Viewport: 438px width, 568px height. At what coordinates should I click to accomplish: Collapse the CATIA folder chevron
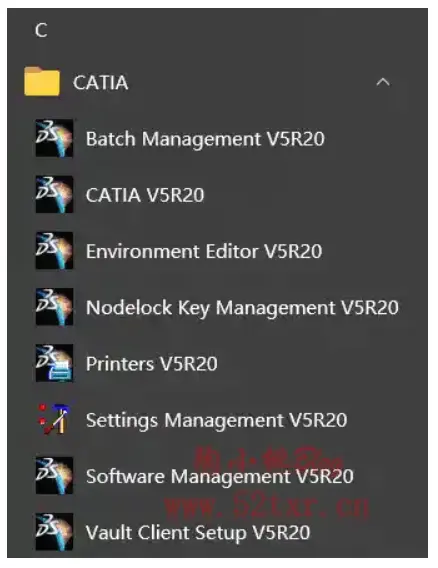pyautogui.click(x=383, y=82)
